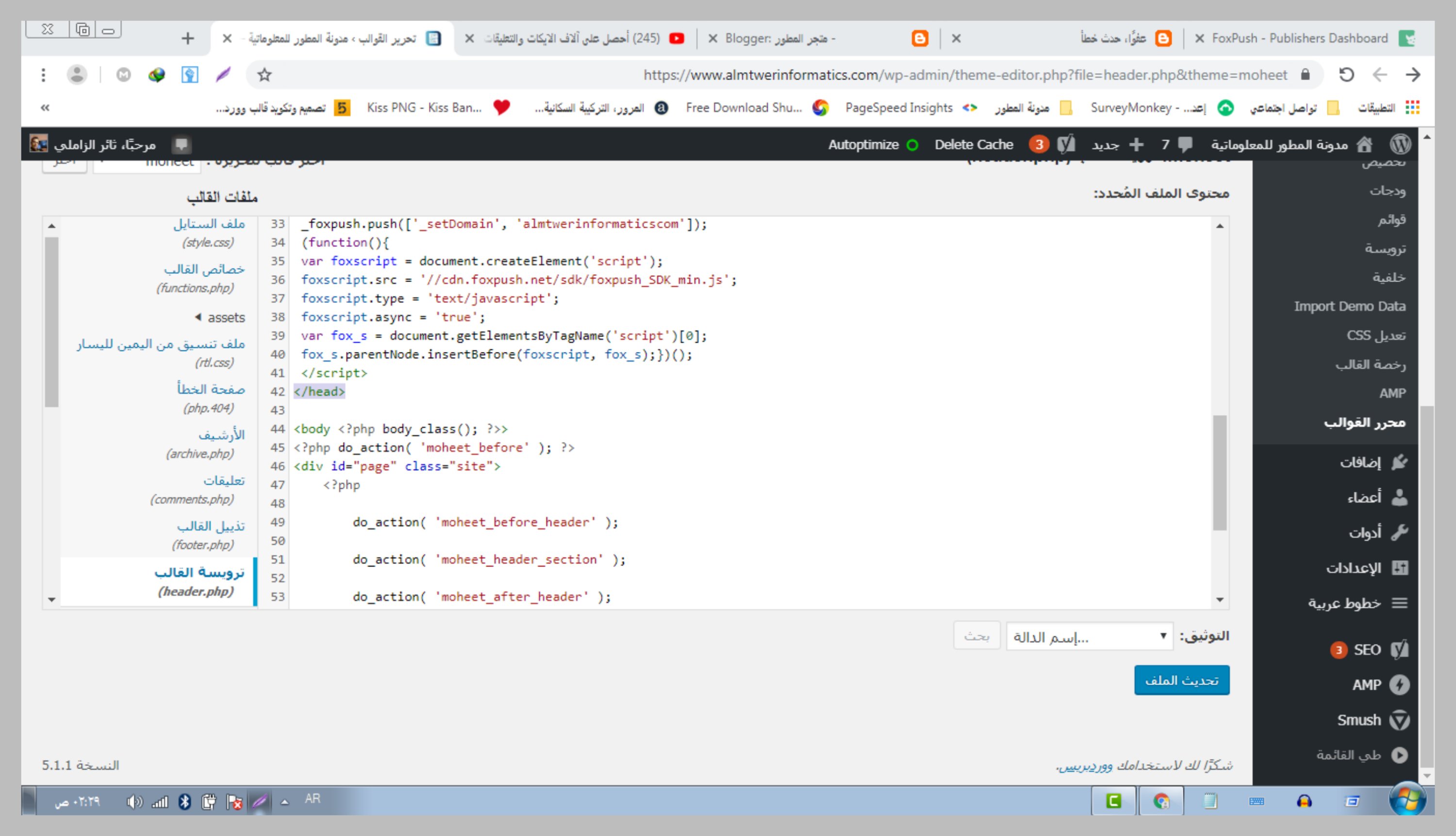1456x836 pixels.
Task: Open the WordPress logo menu in admin bar
Action: tap(1400, 145)
